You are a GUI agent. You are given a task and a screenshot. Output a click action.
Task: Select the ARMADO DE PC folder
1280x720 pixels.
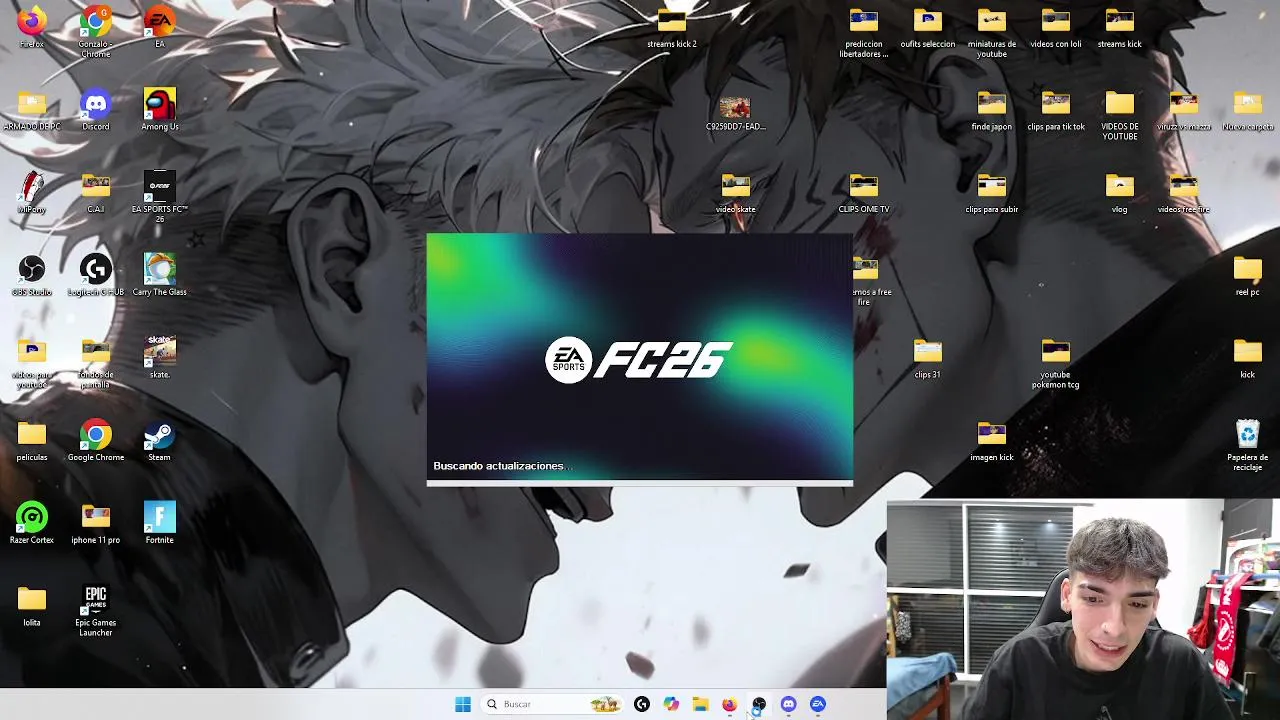(32, 110)
